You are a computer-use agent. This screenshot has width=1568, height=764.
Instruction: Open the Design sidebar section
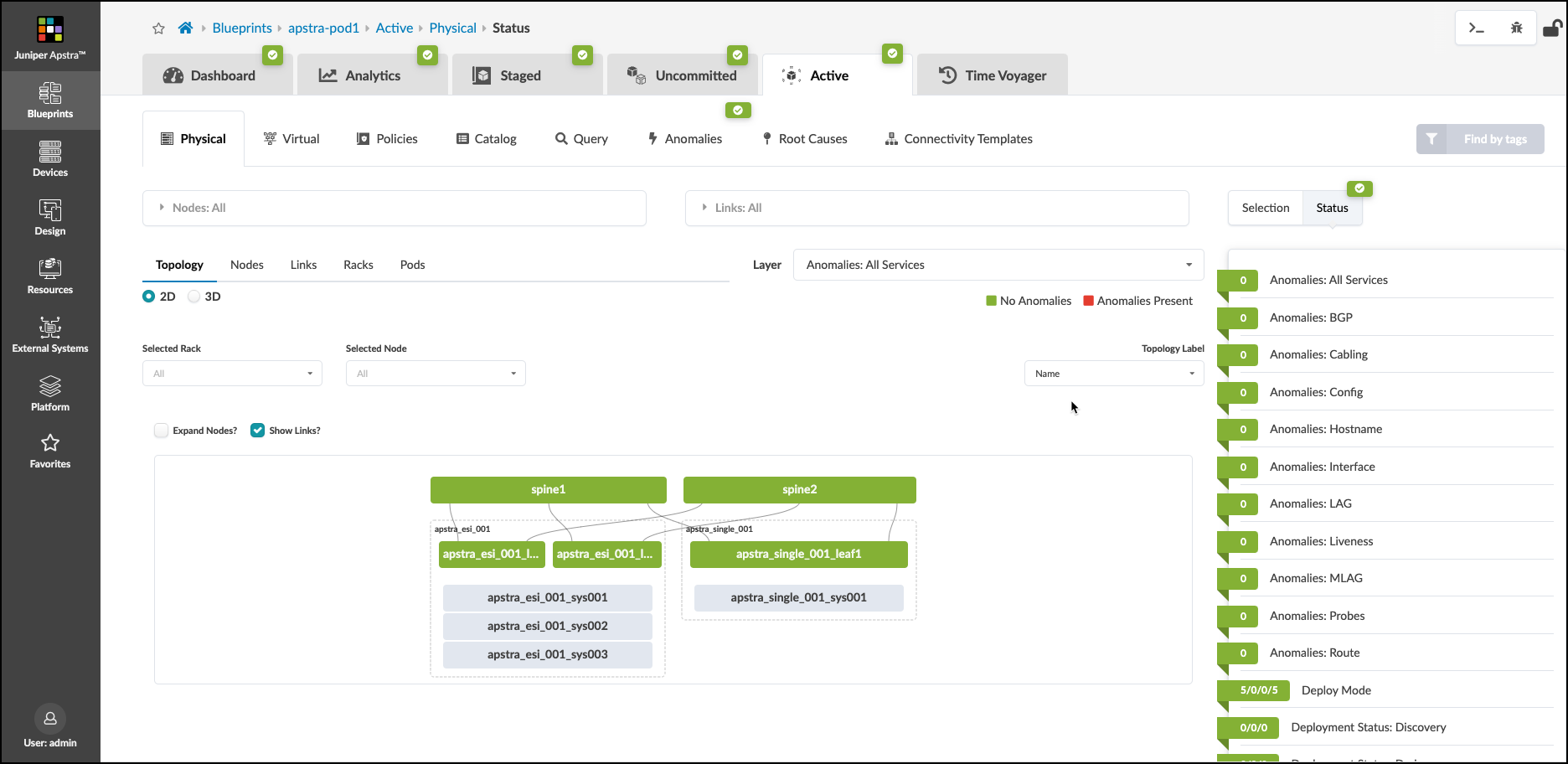[50, 218]
